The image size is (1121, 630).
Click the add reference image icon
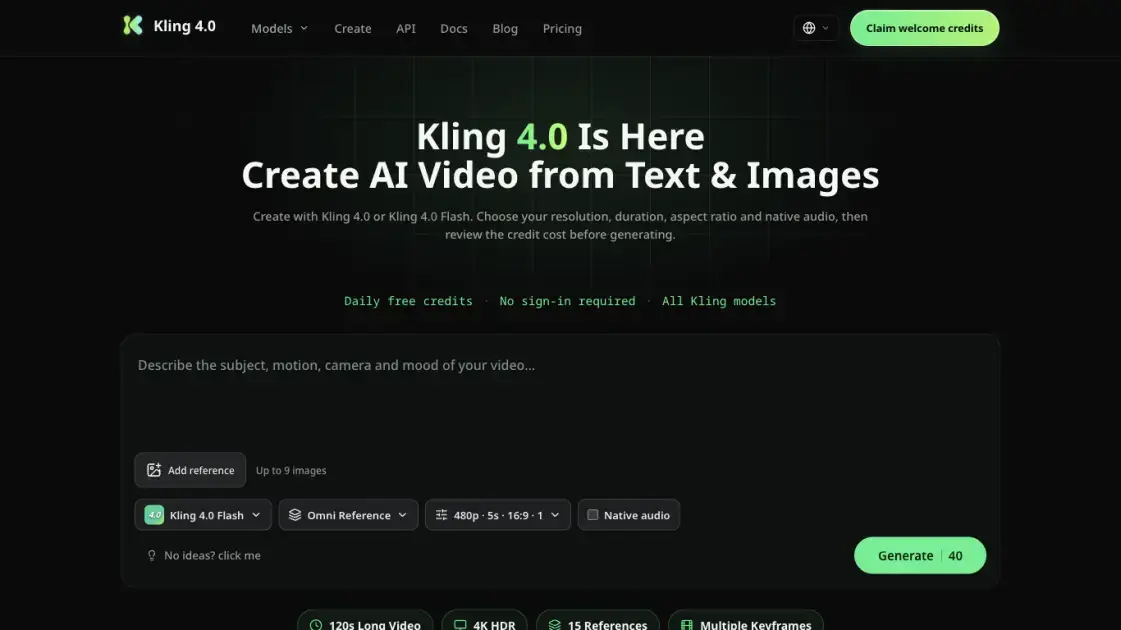coord(154,470)
